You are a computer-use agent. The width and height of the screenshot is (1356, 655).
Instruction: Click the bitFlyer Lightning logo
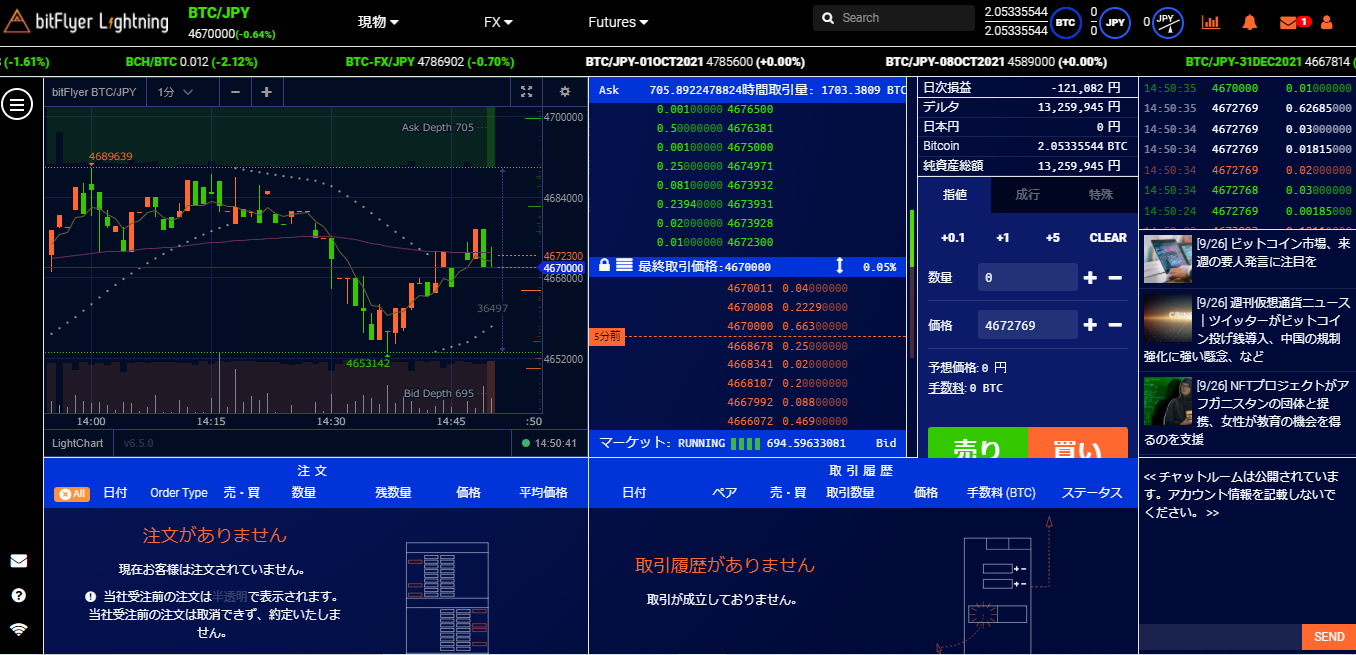click(x=86, y=21)
